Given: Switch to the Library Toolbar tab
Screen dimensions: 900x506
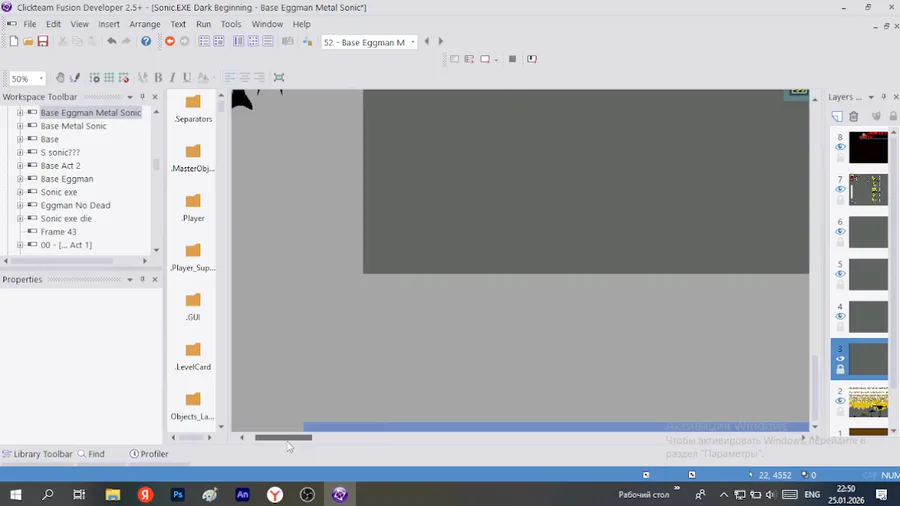Looking at the screenshot, I should tap(38, 454).
